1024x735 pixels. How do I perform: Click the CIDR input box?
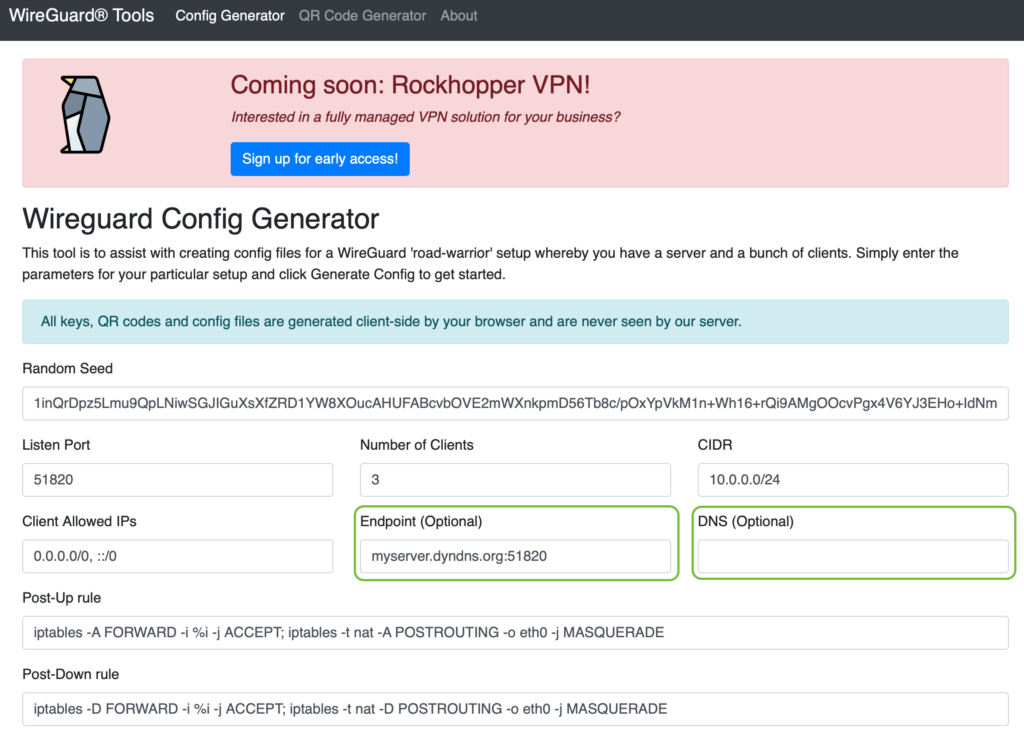click(852, 480)
